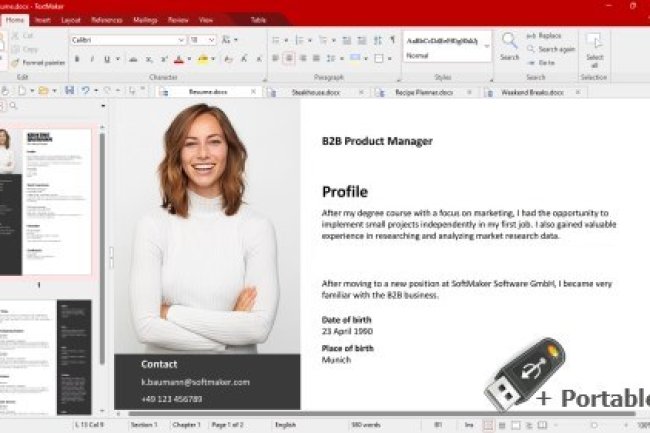Click the Copy command
The image size is (650, 433).
(25, 49)
